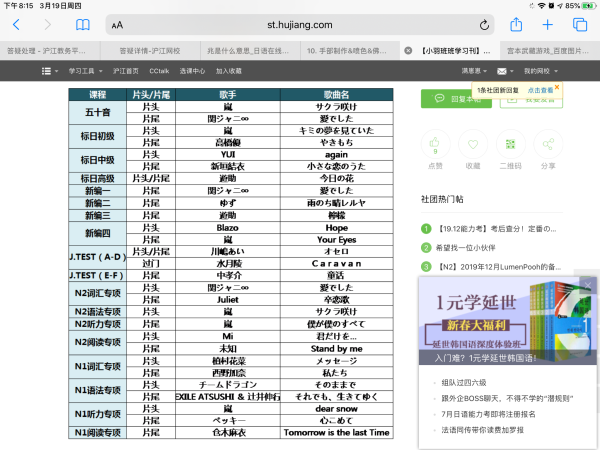Click the 标日高级 course cell
600x450 pixels.
98,178
